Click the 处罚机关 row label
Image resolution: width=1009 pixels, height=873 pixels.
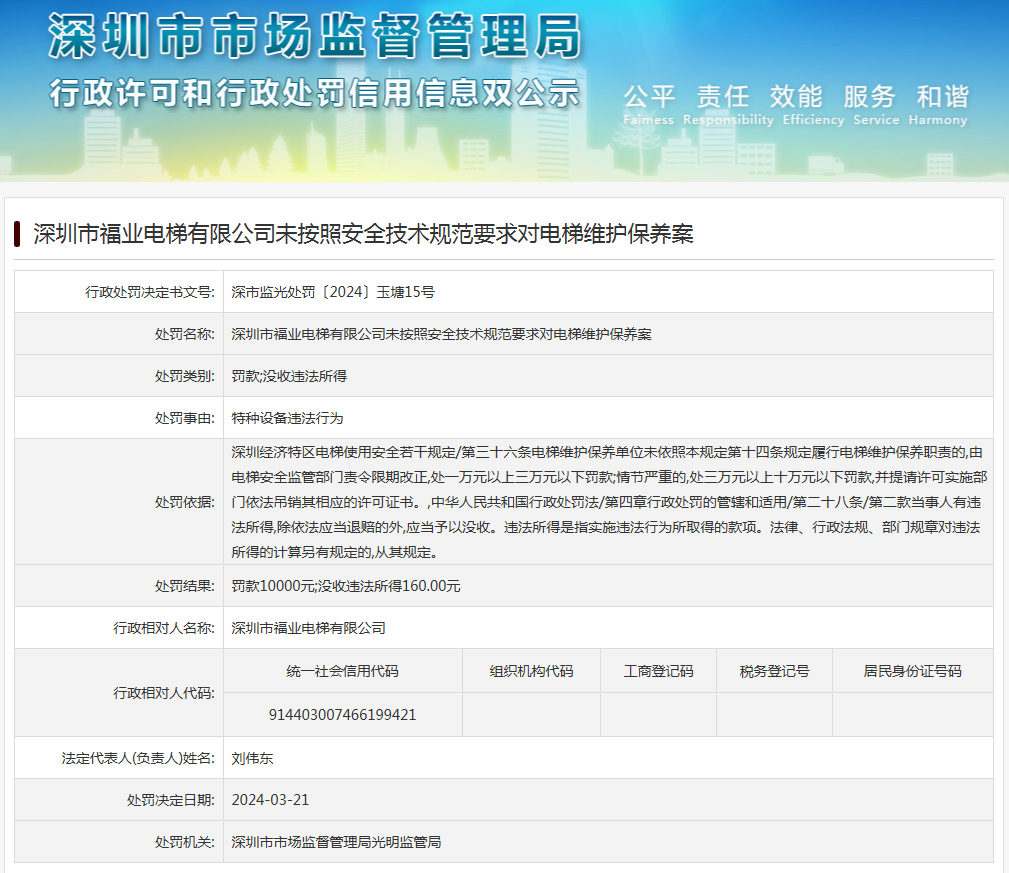point(185,842)
